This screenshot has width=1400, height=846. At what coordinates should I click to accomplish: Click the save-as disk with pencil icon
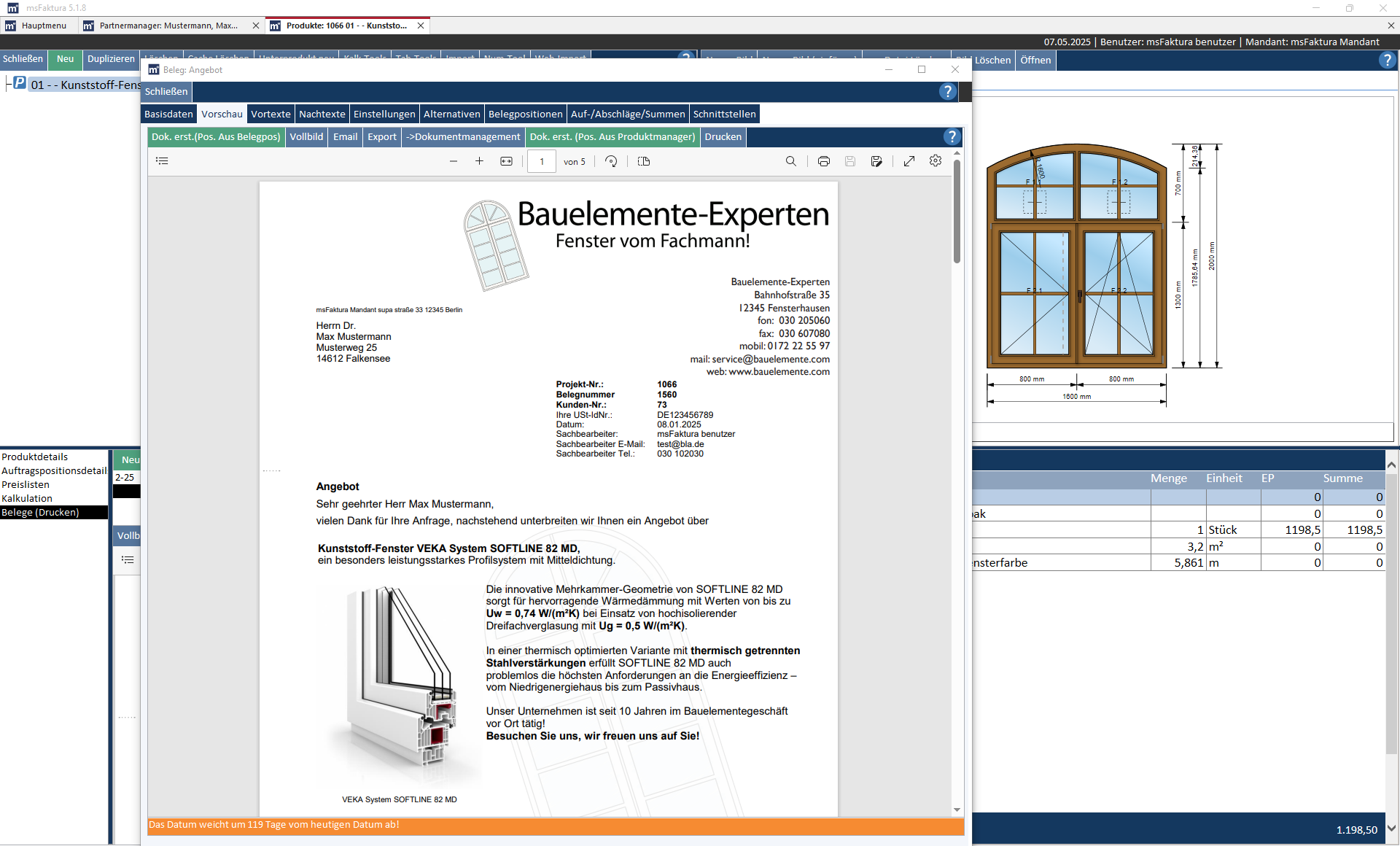coord(876,161)
